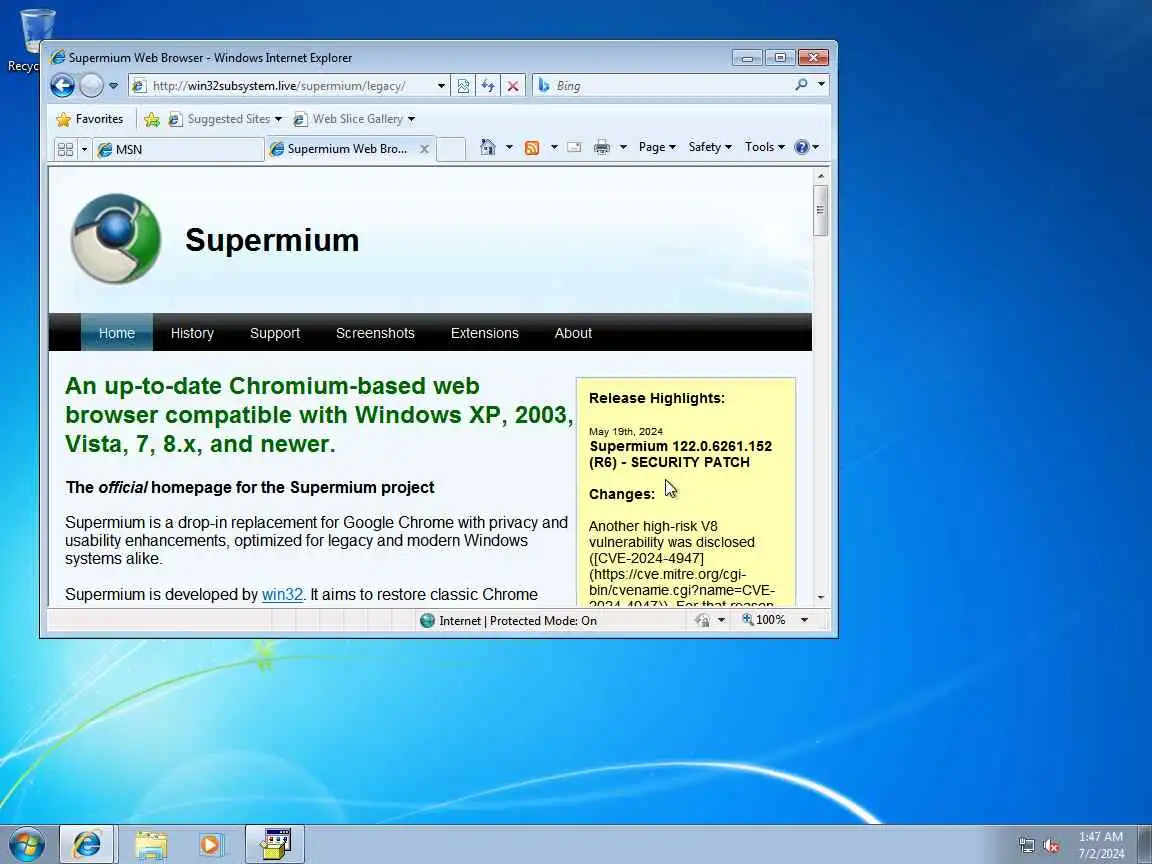Click the vertical scrollbar thumb
This screenshot has width=1152, height=864.
coord(821,211)
